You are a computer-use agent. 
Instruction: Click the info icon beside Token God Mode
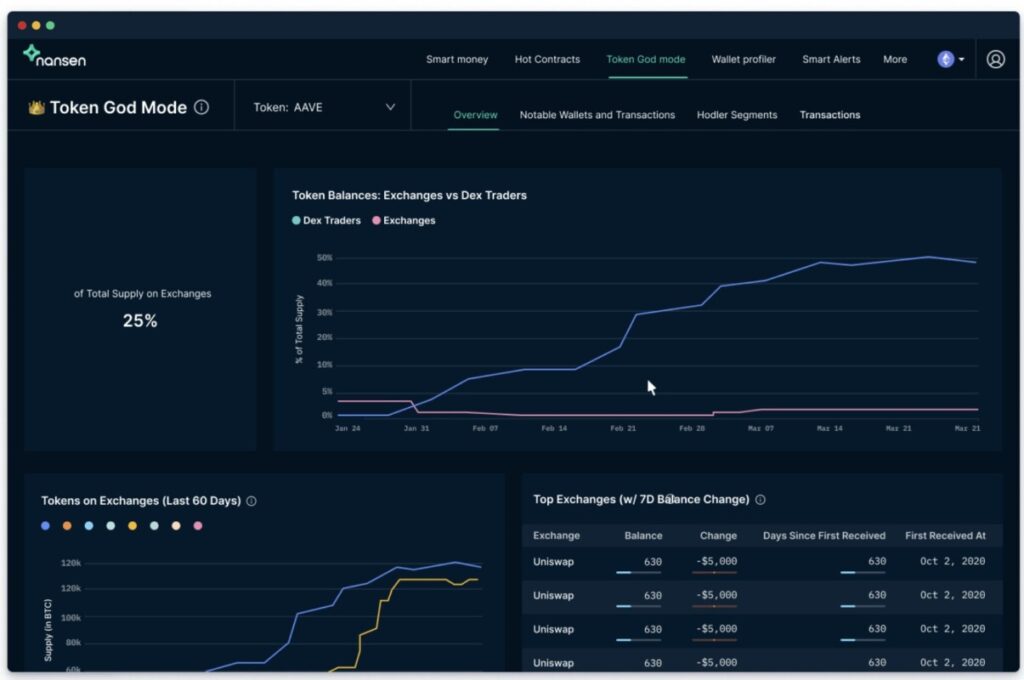click(x=202, y=107)
